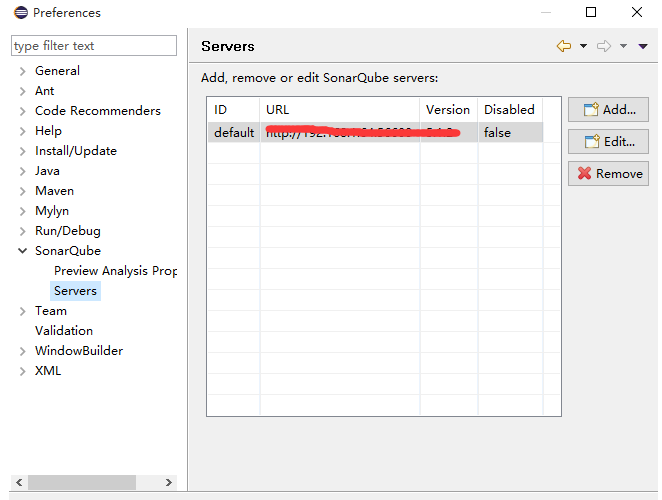The height and width of the screenshot is (500, 662).
Task: Expand the Ant preferences node
Action: [x=22, y=91]
